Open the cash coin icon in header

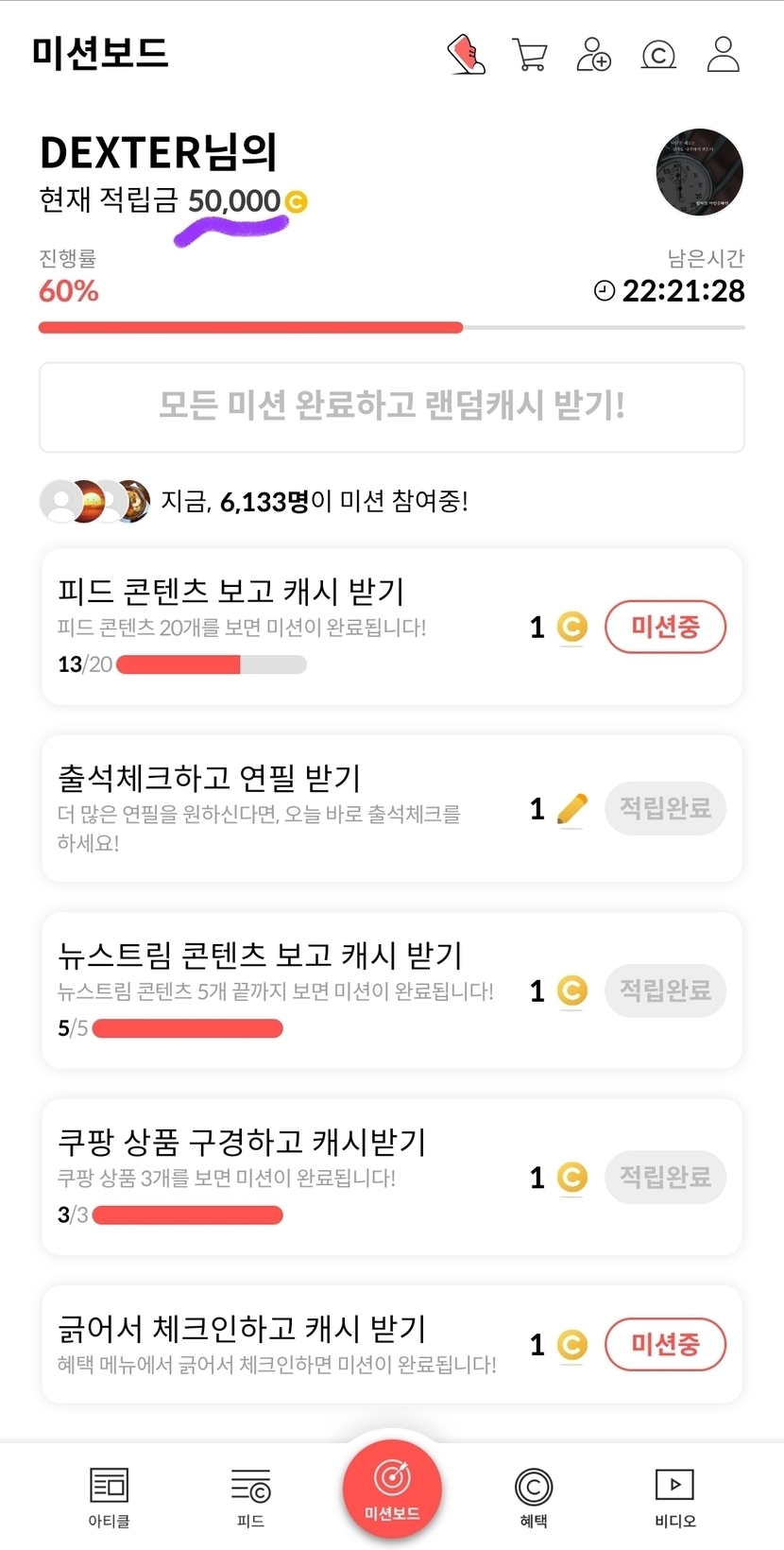pyautogui.click(x=658, y=55)
